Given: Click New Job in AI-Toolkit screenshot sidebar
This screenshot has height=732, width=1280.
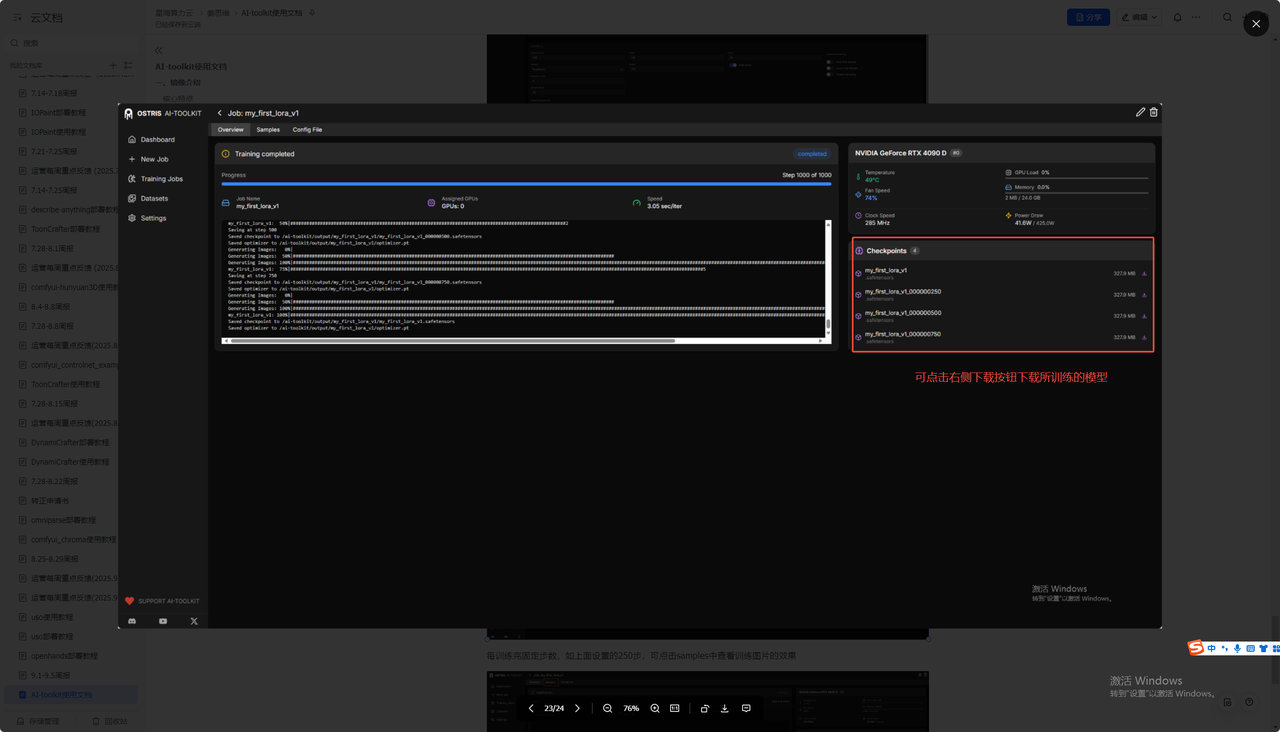Looking at the screenshot, I should [x=147, y=159].
